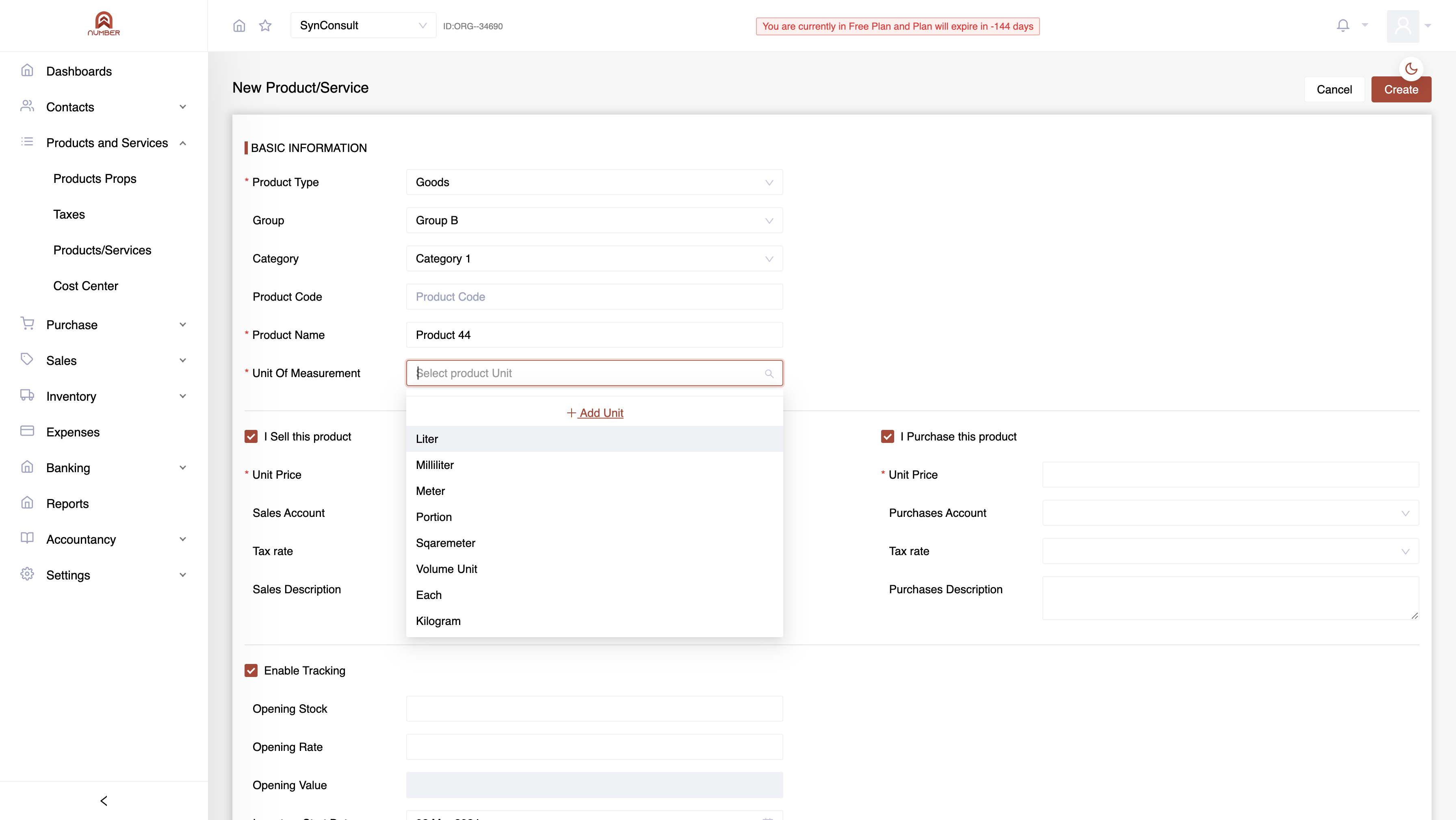Open the purchase Tax rate dropdown
This screenshot has width=1456, height=820.
[1231, 551]
